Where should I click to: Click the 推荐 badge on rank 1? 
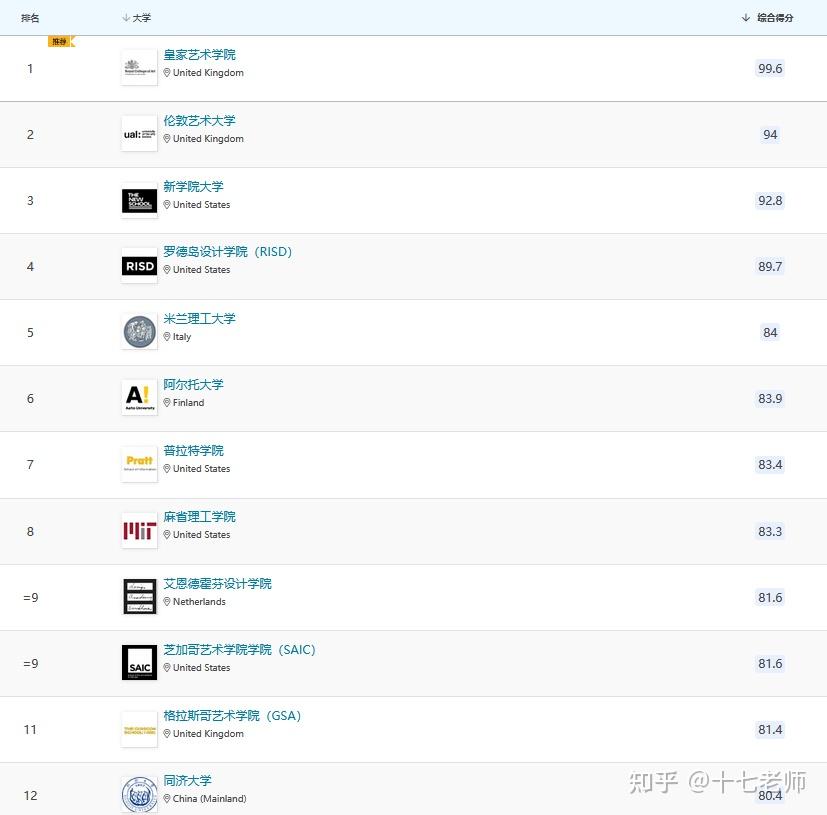(60, 42)
